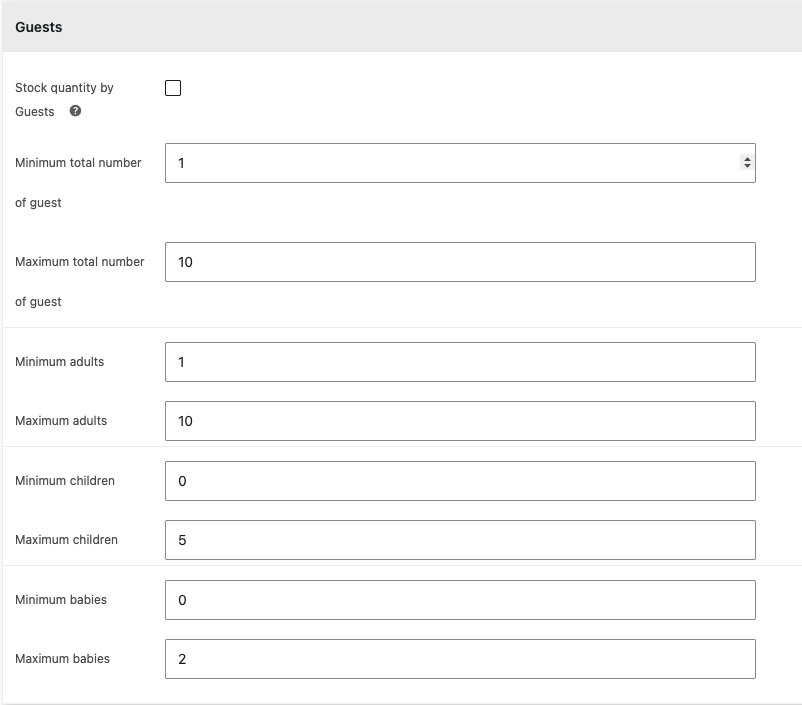The height and width of the screenshot is (705, 802).
Task: Click the 'Stock quantity by' label text
Action: (x=64, y=88)
